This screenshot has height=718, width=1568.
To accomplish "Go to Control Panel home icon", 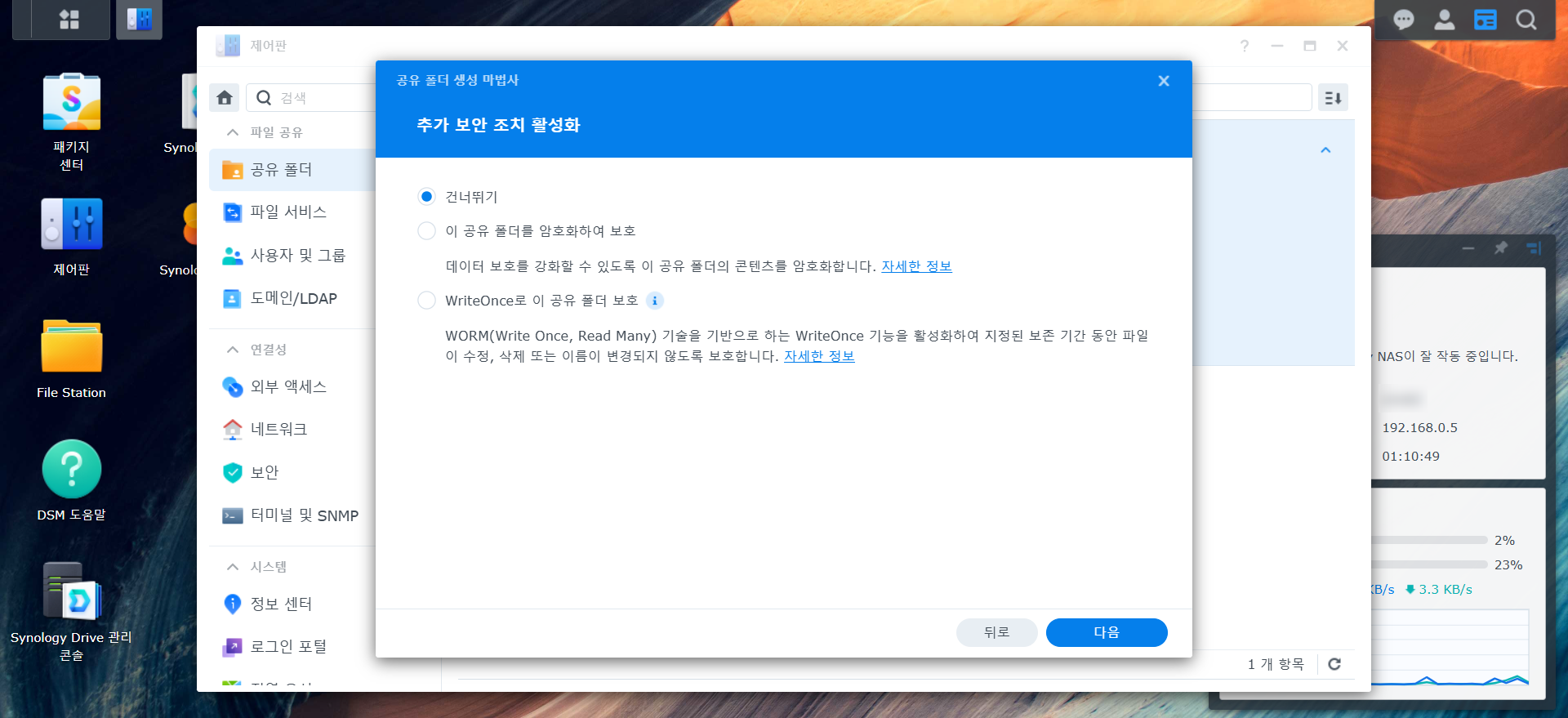I will tap(225, 98).
